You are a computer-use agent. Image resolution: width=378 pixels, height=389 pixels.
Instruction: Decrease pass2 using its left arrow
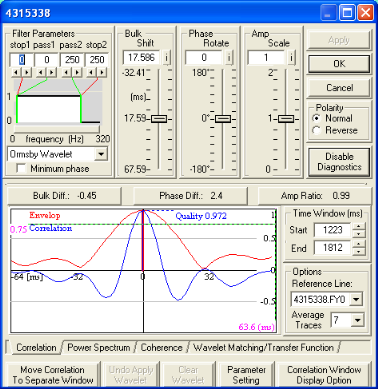point(66,72)
